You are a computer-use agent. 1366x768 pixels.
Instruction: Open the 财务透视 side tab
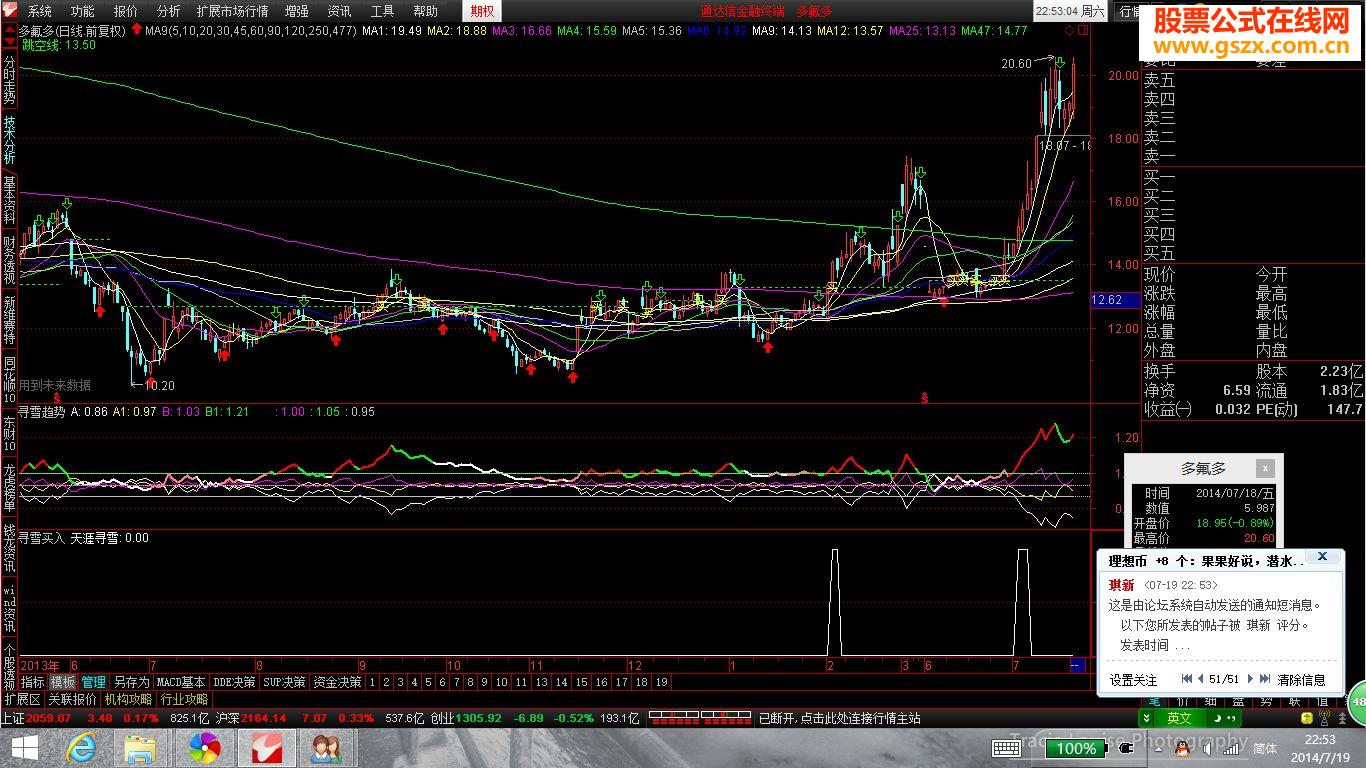point(9,260)
